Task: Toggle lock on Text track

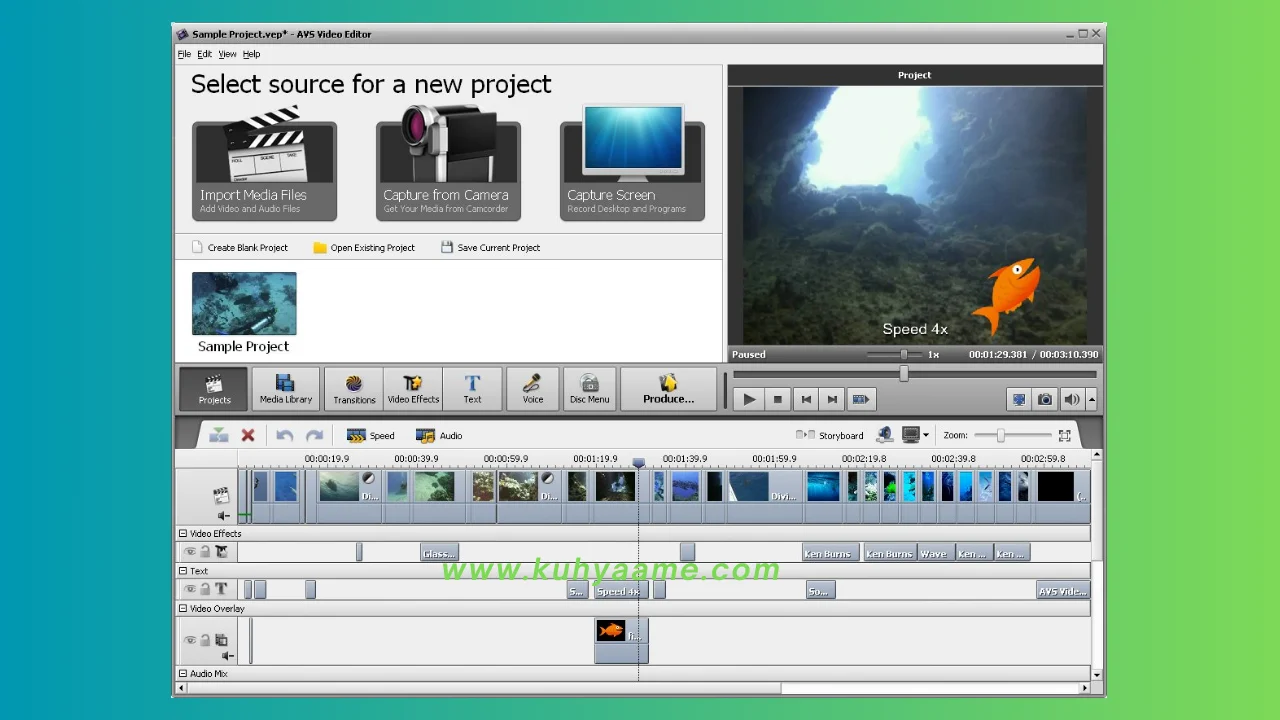Action: pos(205,589)
